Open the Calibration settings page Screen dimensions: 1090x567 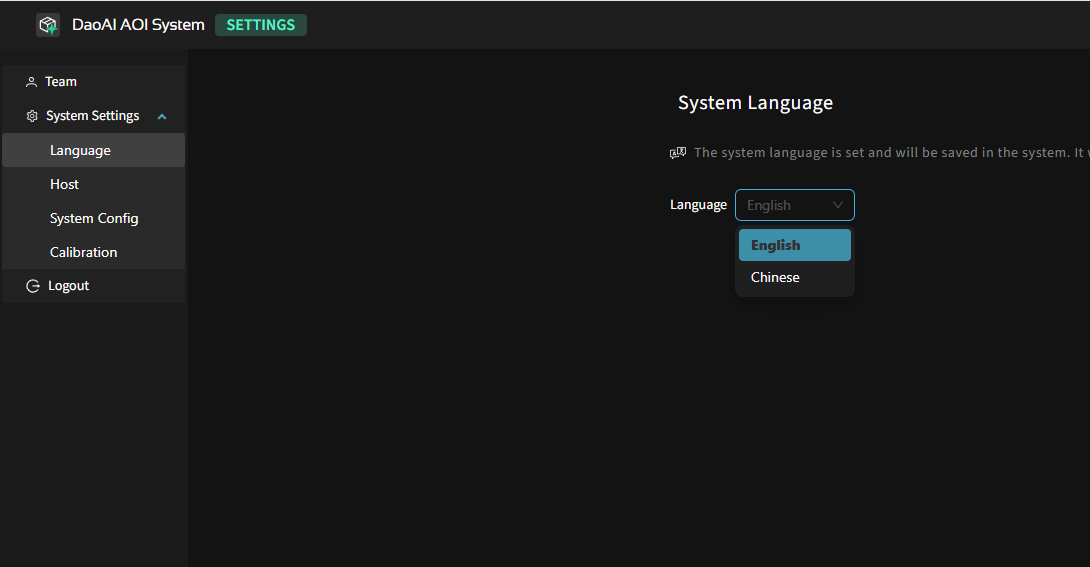tap(83, 252)
